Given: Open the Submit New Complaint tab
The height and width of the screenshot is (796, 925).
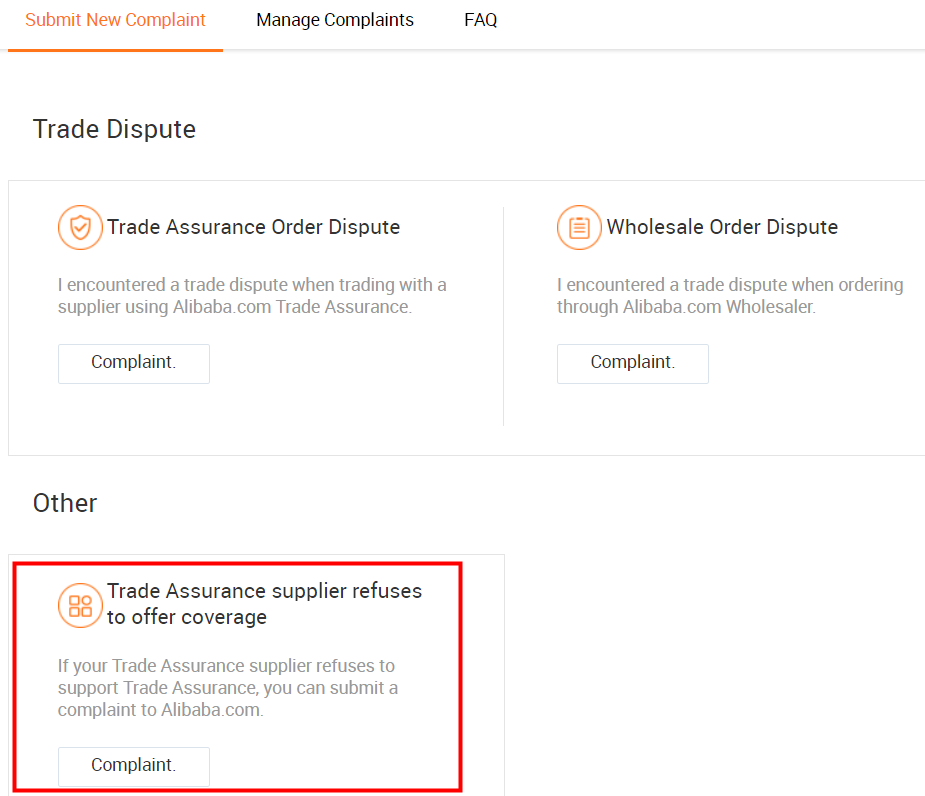Looking at the screenshot, I should [x=115, y=20].
